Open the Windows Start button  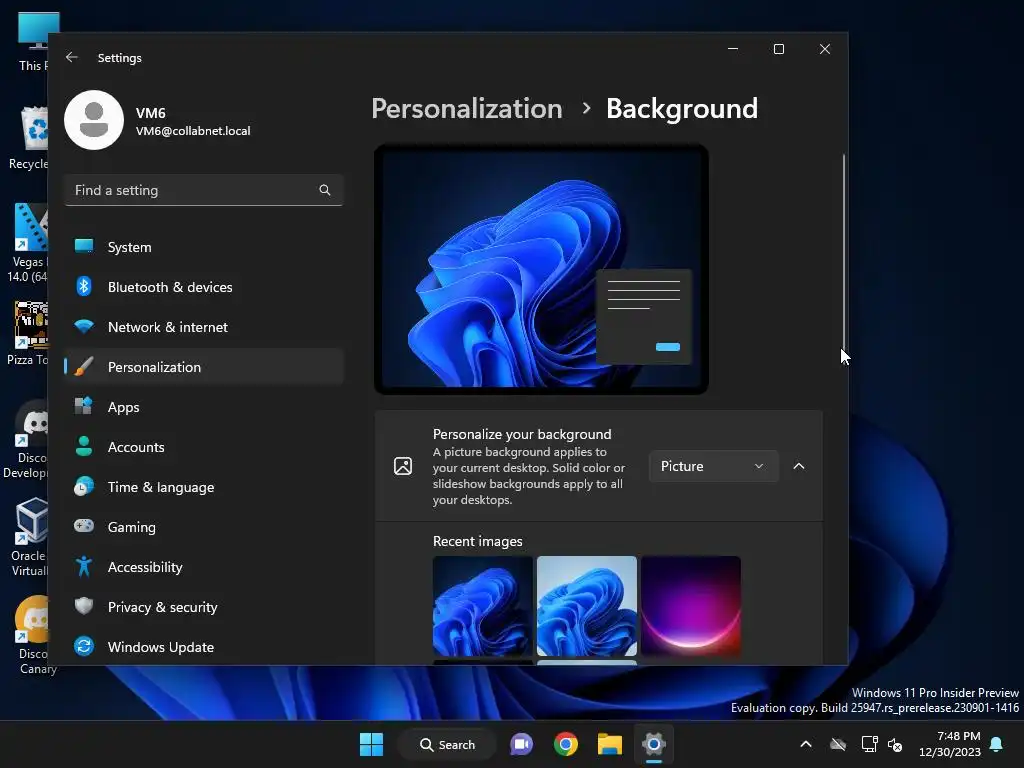tap(372, 744)
